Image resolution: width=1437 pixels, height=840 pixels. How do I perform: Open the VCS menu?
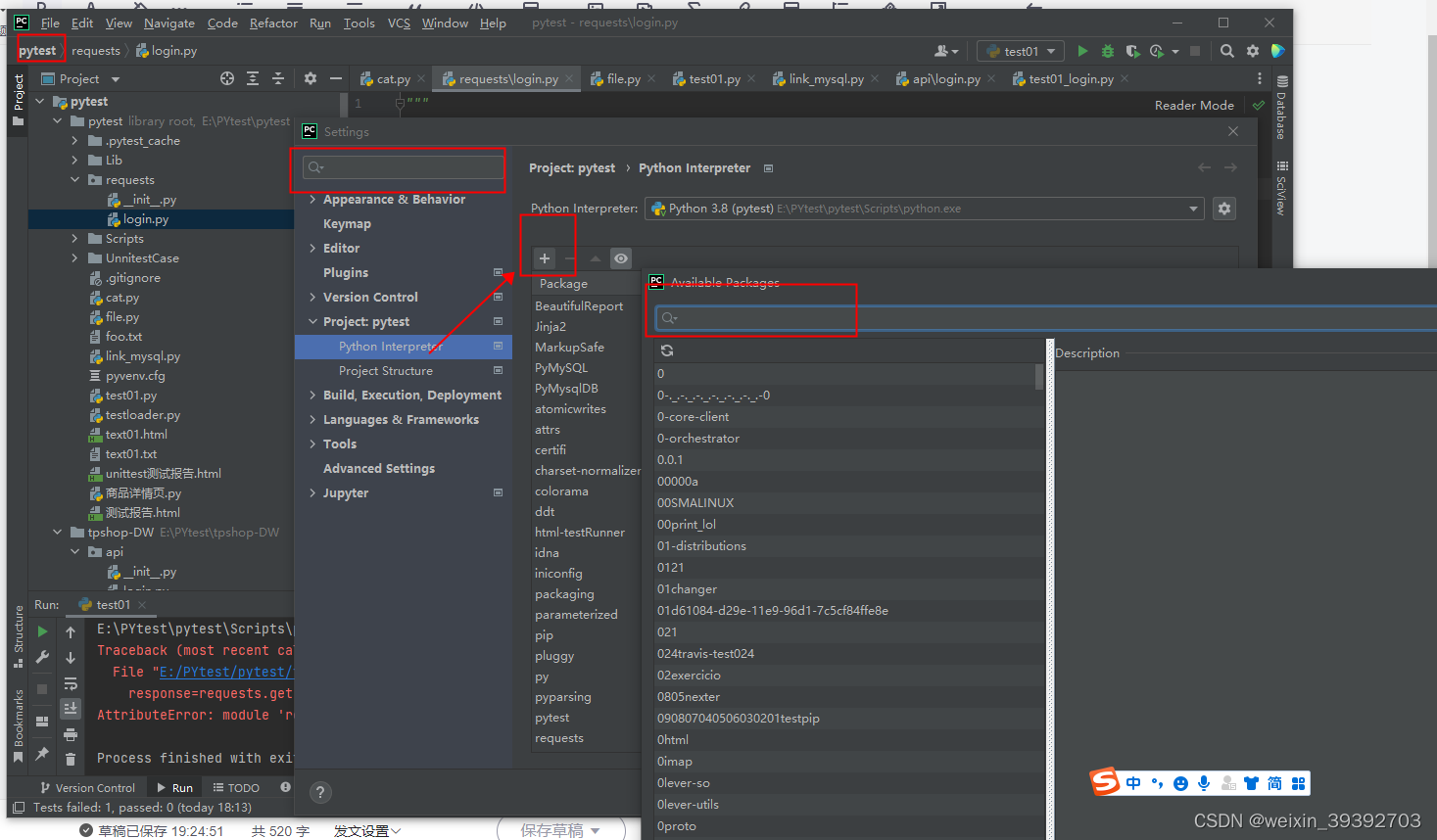point(398,23)
